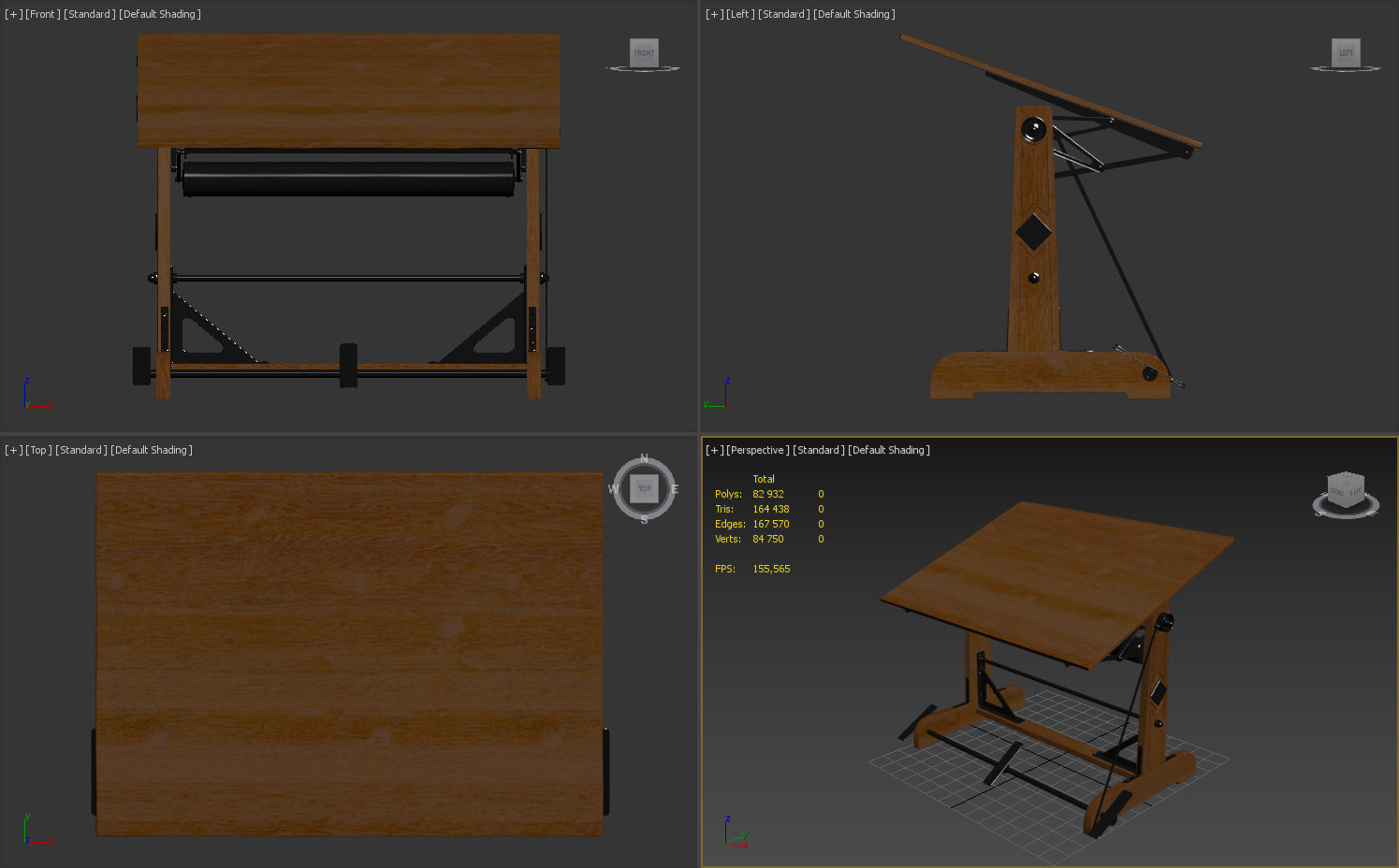This screenshot has height=868, width=1399.
Task: Click the W compass direction beside the Top ViewCube
Action: click(614, 487)
